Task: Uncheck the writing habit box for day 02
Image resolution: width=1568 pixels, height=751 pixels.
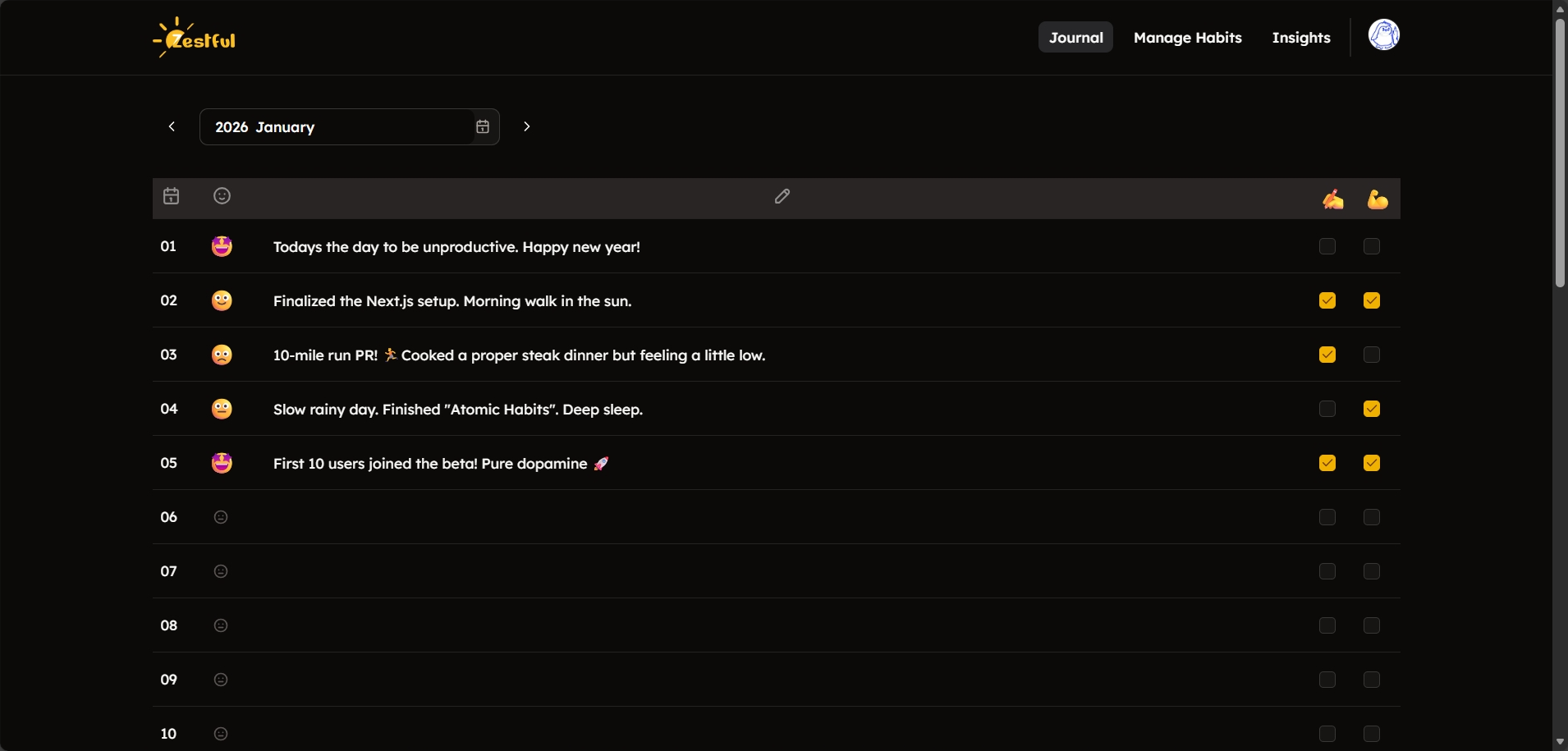Action: (1327, 300)
